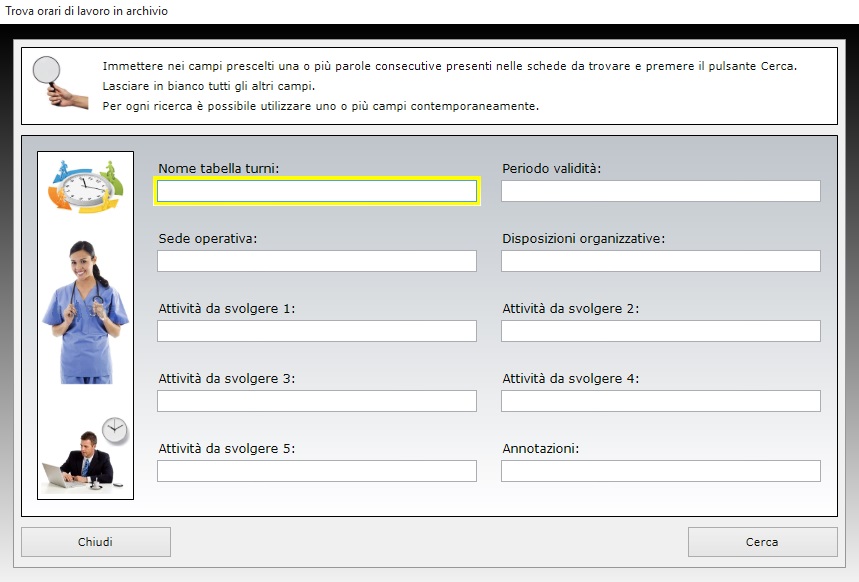Click the "Periodo validità:" label
Screen dimensions: 859x582
pyautogui.click(x=552, y=169)
